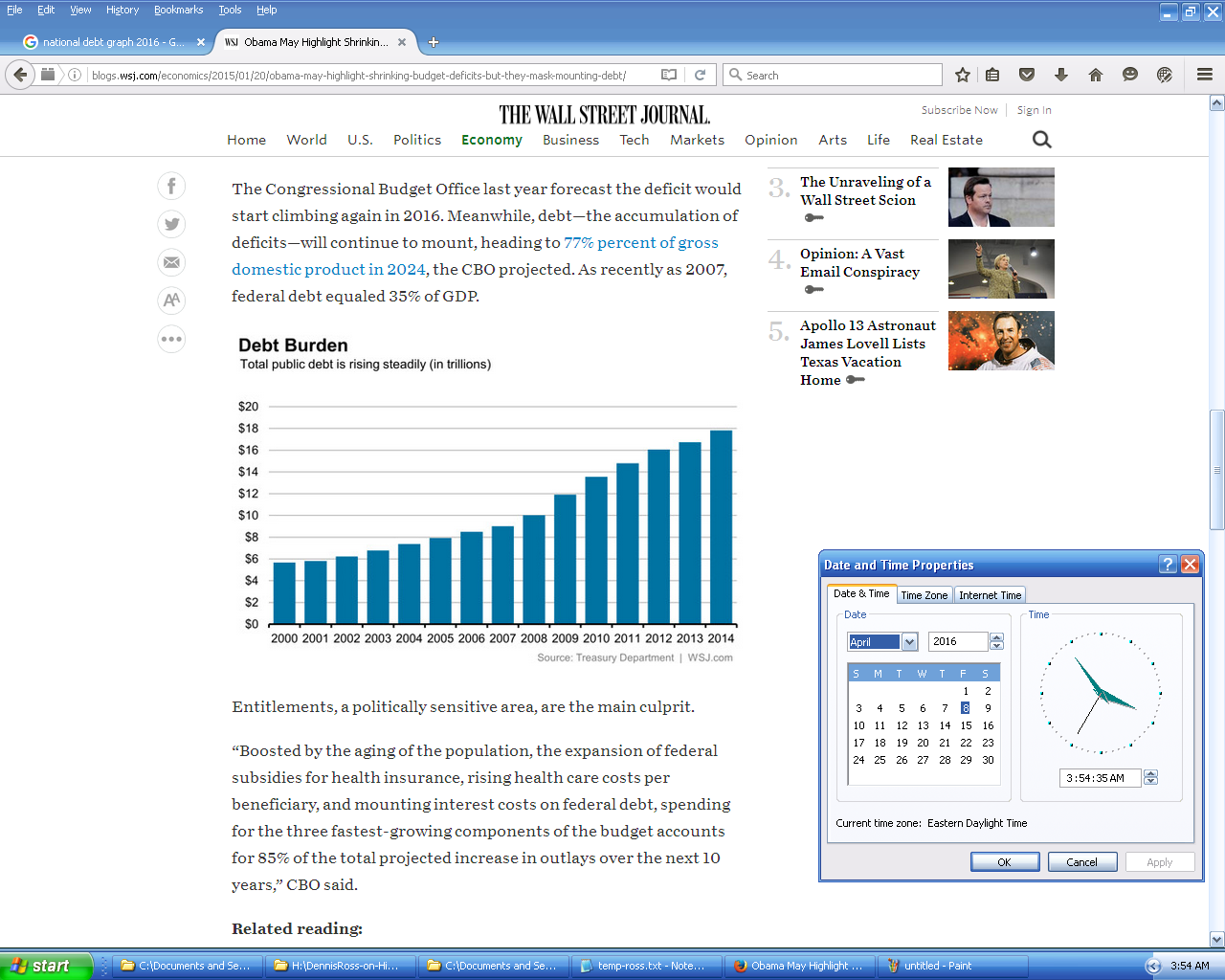Show more sharing options (three dots)
This screenshot has width=1225, height=980.
click(x=171, y=339)
